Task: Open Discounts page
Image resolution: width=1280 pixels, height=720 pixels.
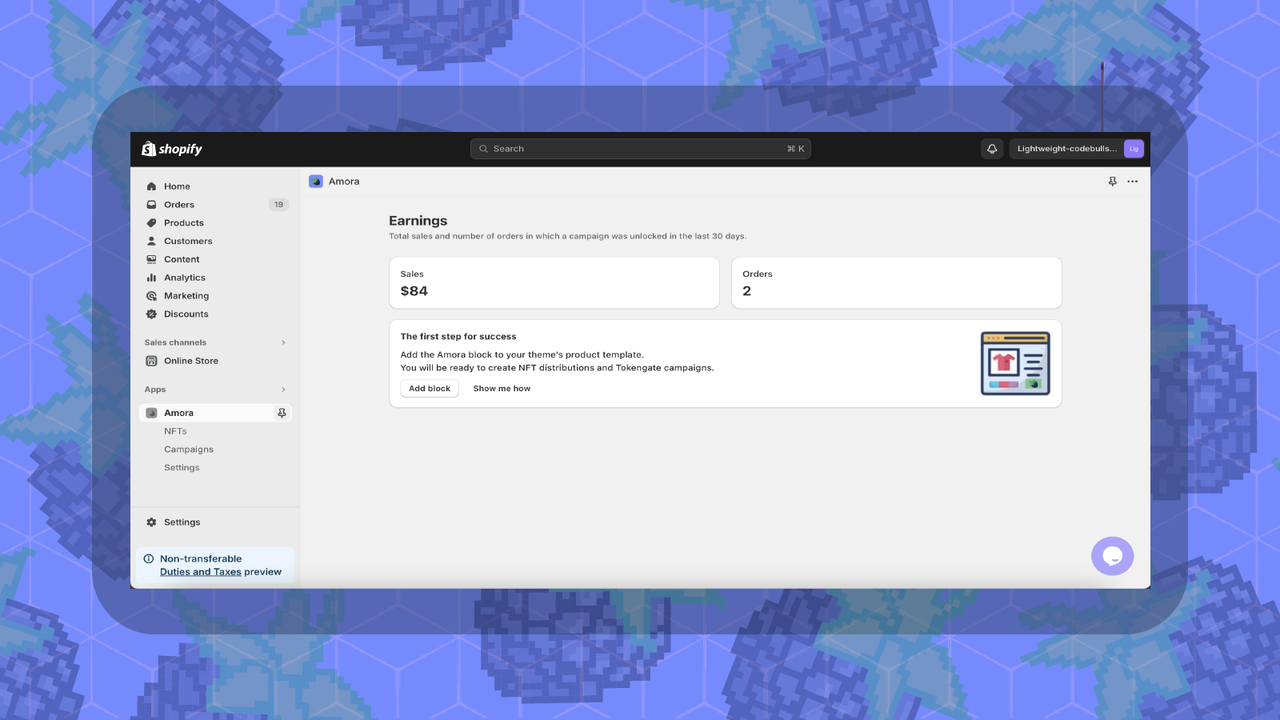Action: 186,314
